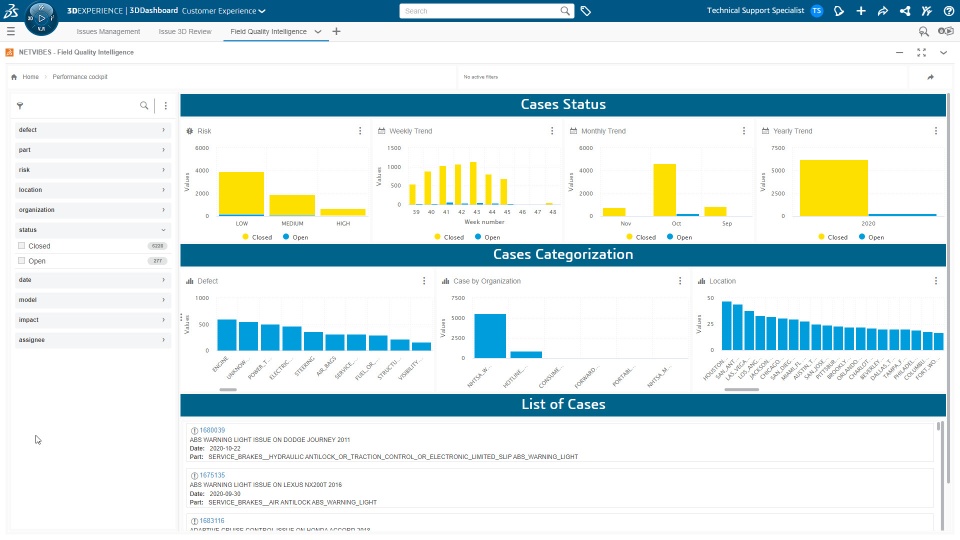This screenshot has height=540, width=960.
Task: Switch to Issues Management tab
Action: click(x=108, y=31)
